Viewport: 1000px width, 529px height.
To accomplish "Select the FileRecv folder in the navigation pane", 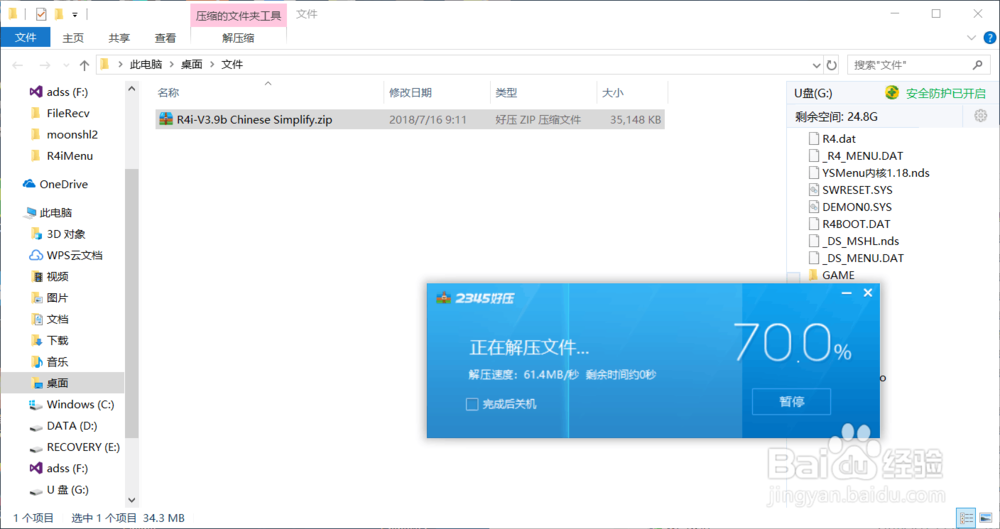I will coord(68,113).
